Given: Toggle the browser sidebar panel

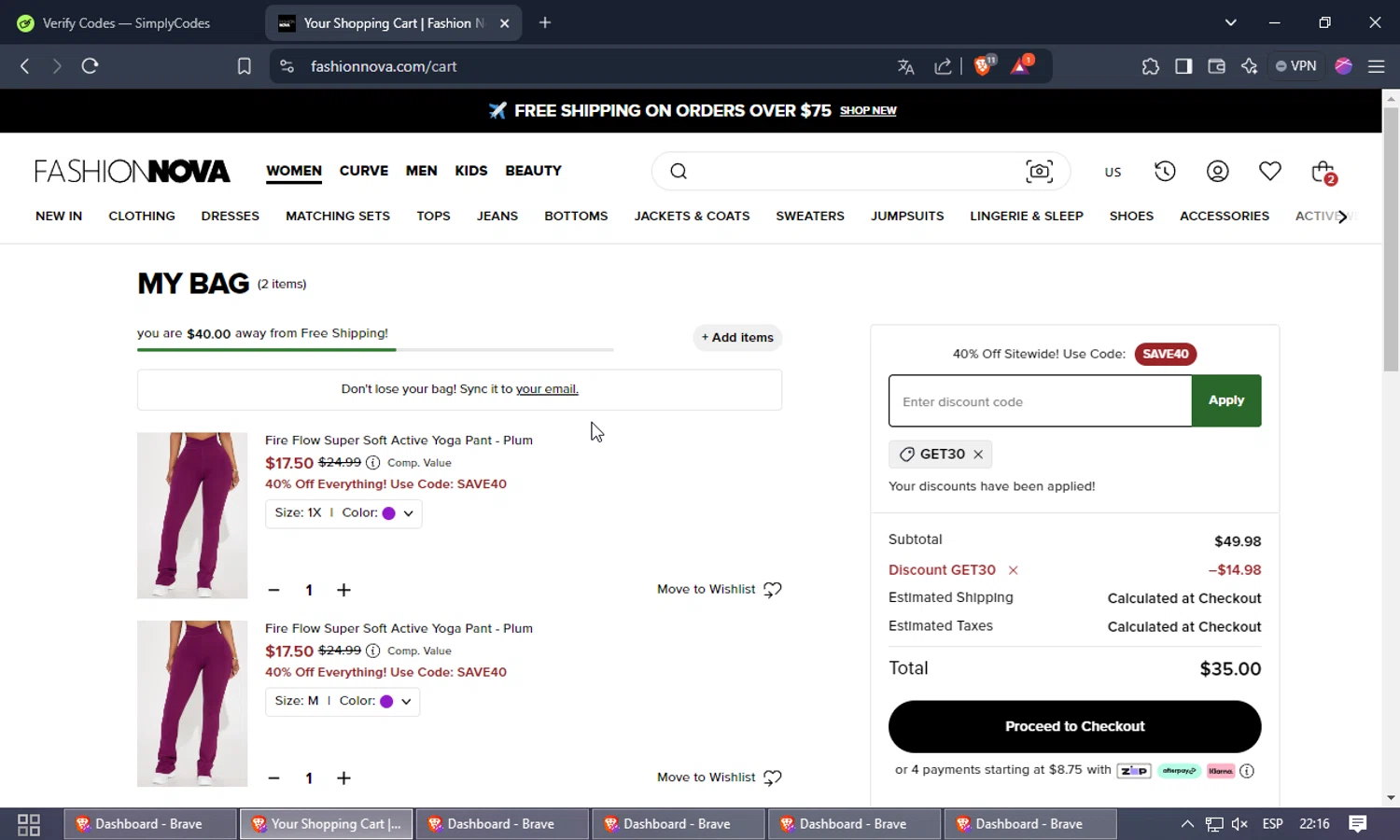Looking at the screenshot, I should point(1183,66).
